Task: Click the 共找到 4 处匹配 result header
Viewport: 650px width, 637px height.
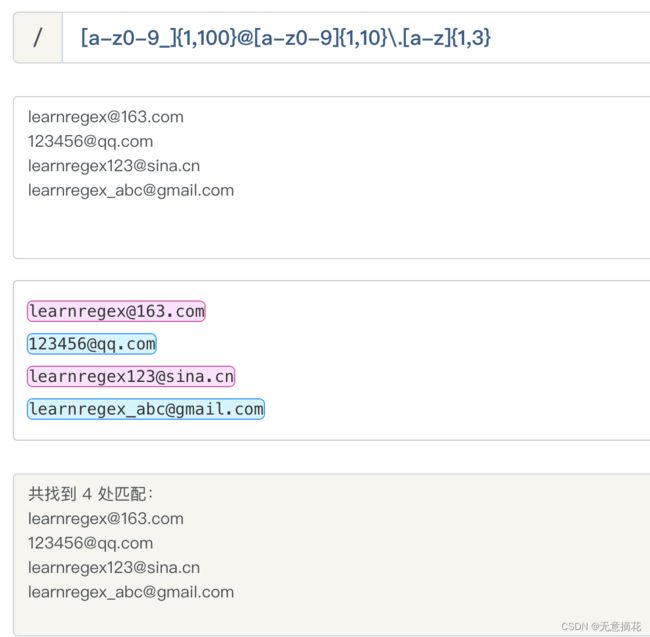Action: [90, 494]
